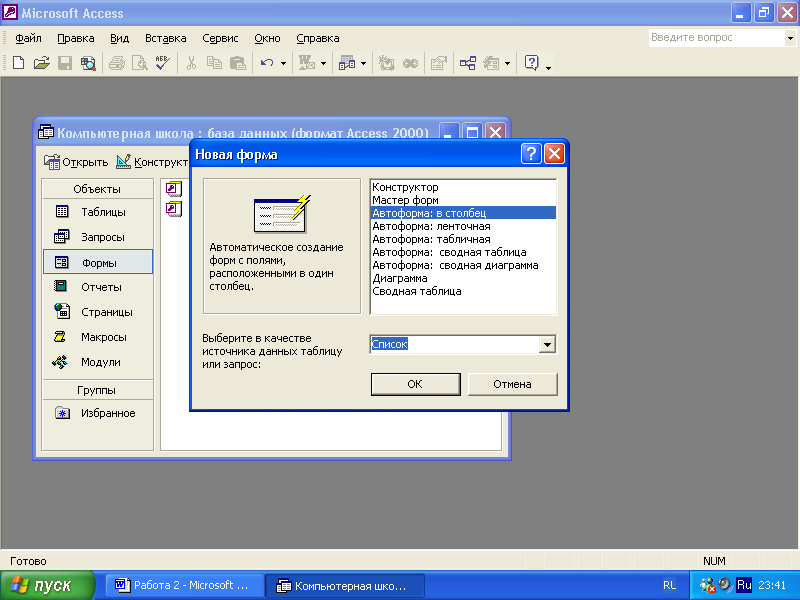Open the Правка menu
The image size is (800, 600).
76,38
